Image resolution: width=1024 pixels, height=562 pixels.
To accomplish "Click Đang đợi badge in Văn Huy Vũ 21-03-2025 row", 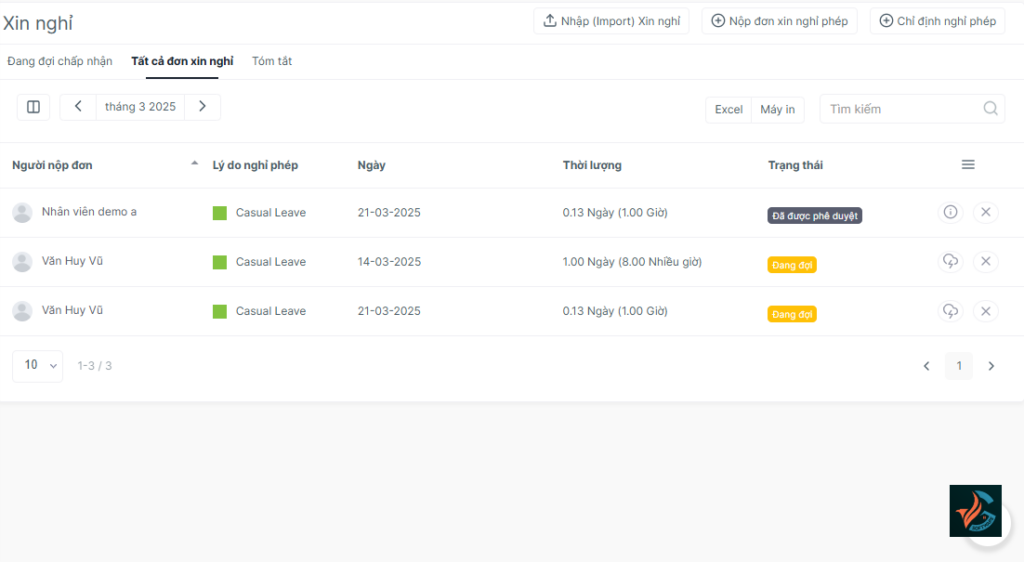I will 792,314.
